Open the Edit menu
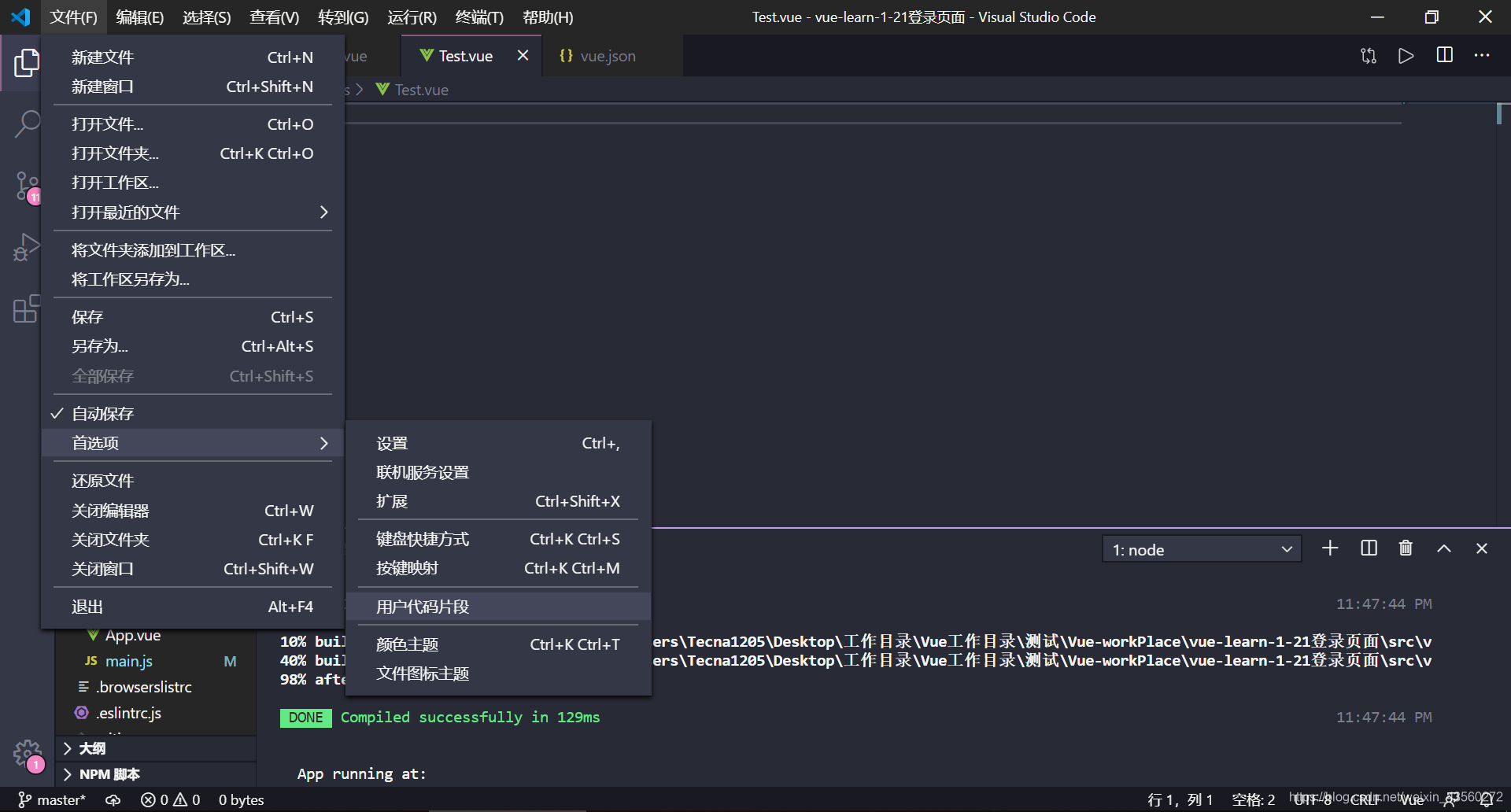The height and width of the screenshot is (812, 1511). 139,17
